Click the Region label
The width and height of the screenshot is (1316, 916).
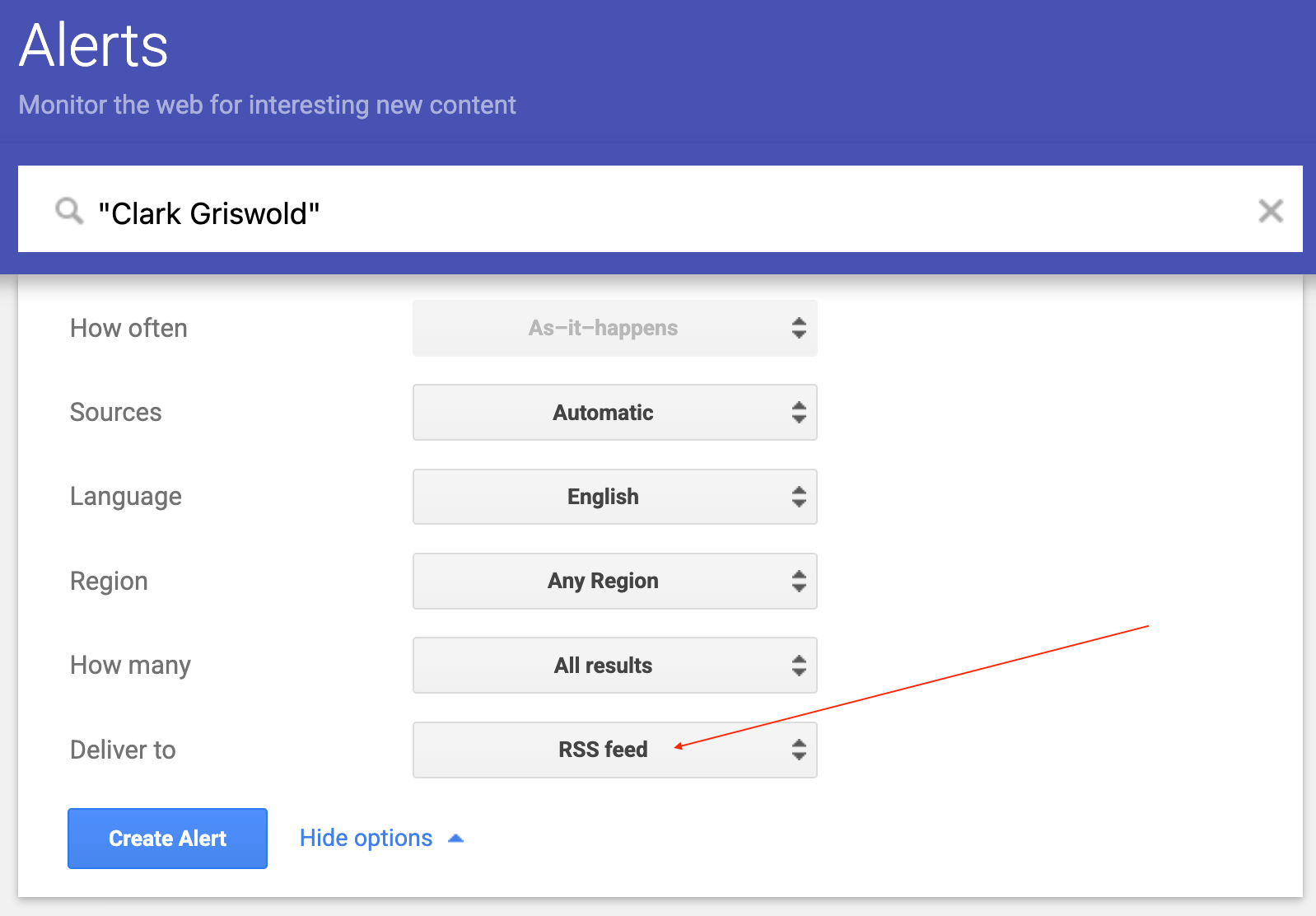(x=109, y=581)
